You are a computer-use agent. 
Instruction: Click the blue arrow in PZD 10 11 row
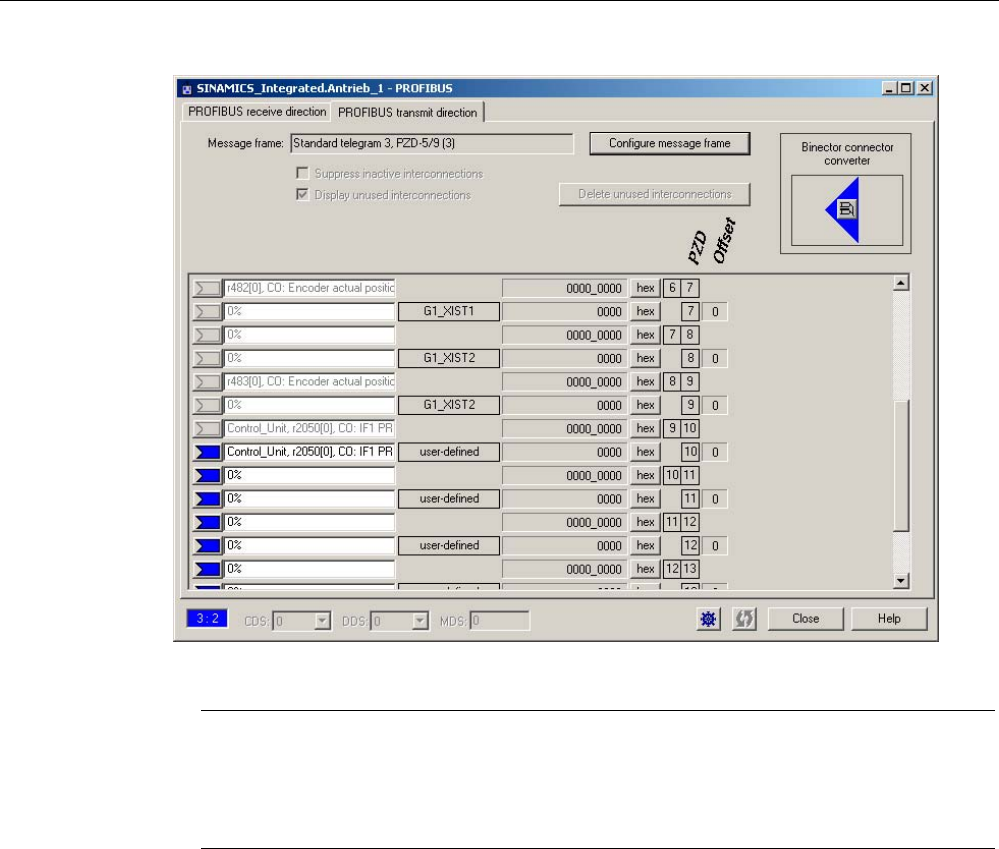point(207,476)
